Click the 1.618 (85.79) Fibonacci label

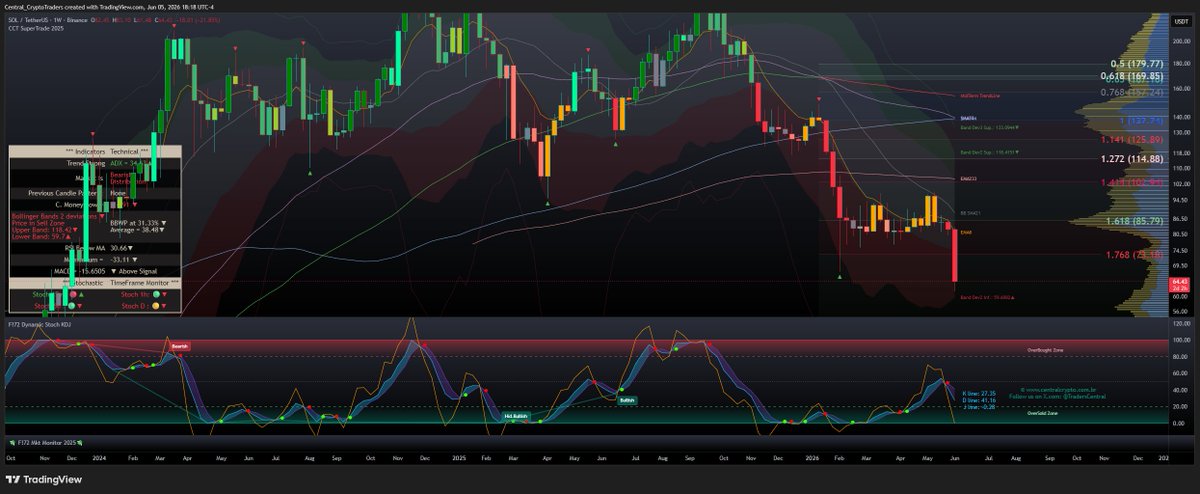coord(1133,220)
